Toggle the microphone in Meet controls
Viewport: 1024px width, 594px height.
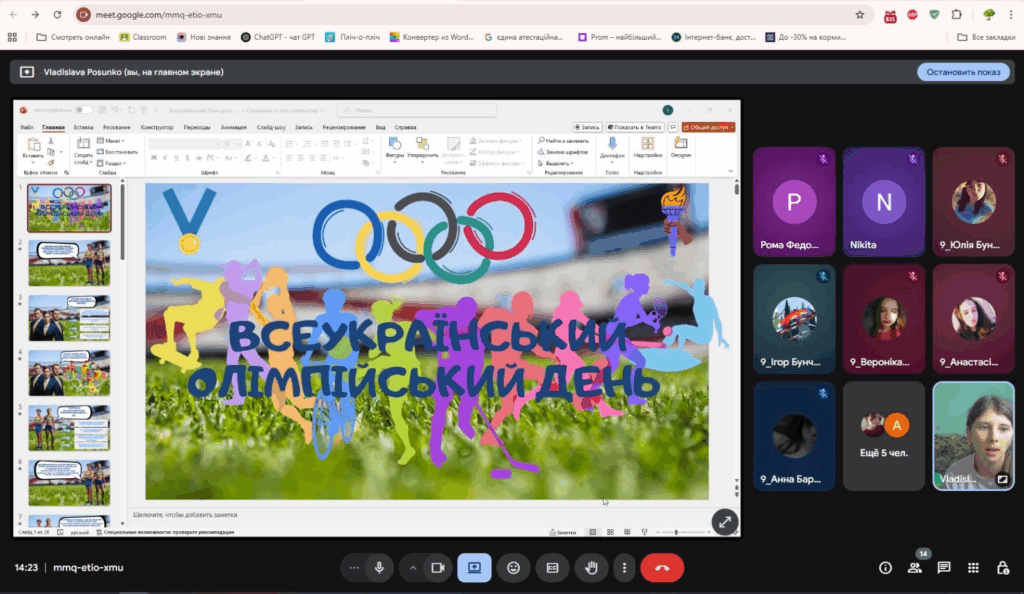click(x=379, y=568)
